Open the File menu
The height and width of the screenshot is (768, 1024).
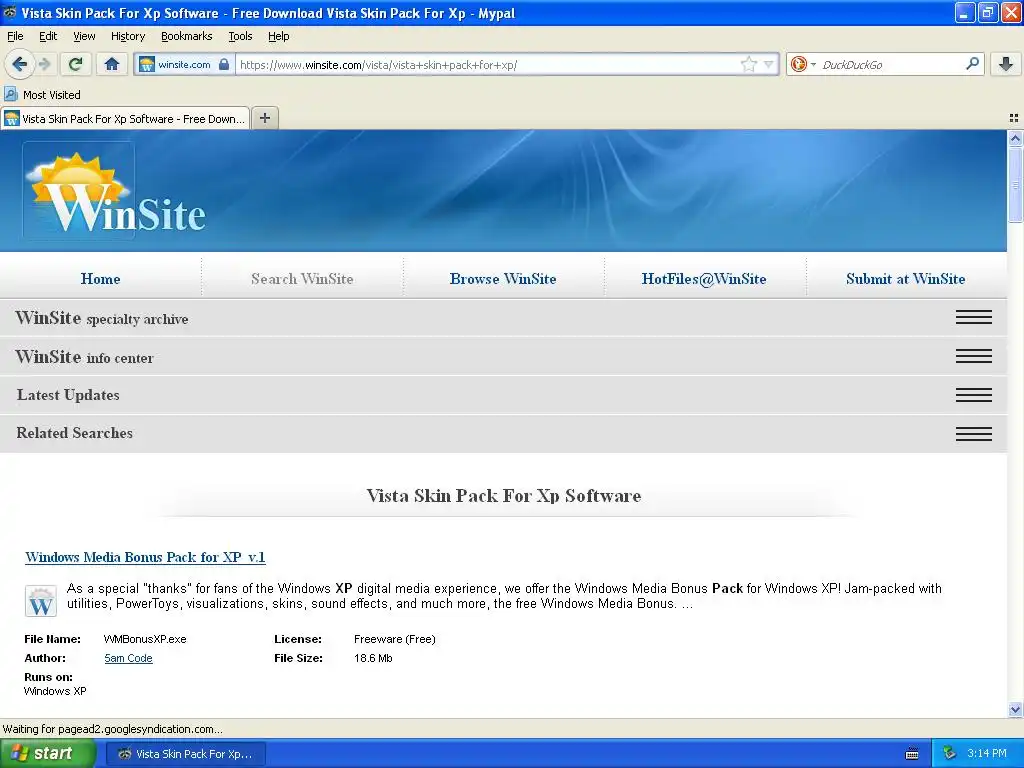point(15,36)
